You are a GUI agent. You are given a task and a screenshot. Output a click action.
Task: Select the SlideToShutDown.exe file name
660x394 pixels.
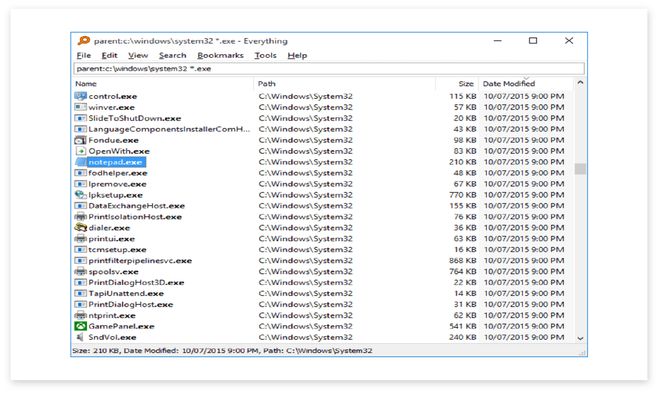(135, 118)
